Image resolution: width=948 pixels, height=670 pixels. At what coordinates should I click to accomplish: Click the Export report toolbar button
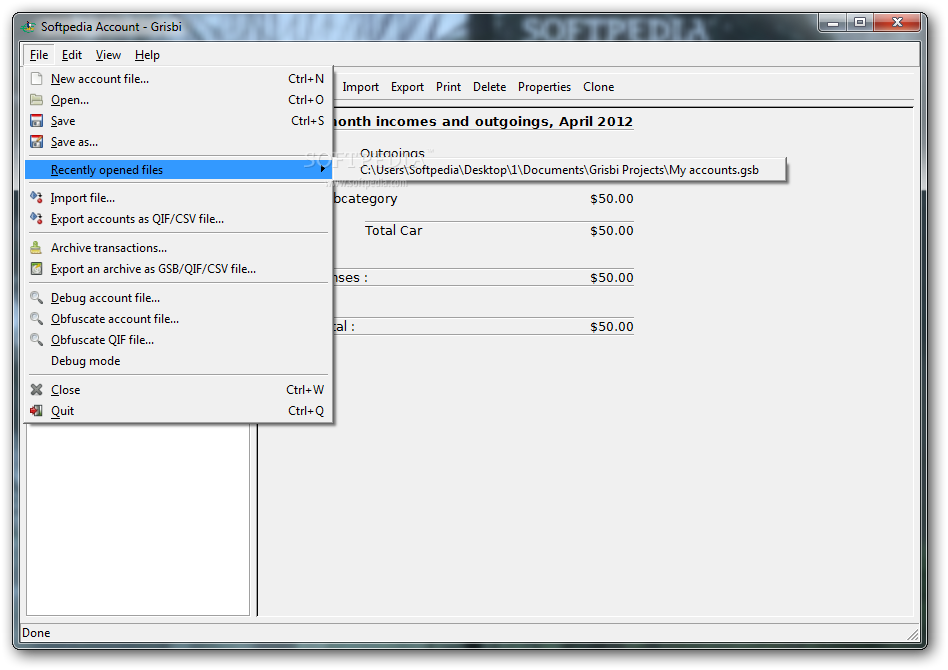click(407, 87)
